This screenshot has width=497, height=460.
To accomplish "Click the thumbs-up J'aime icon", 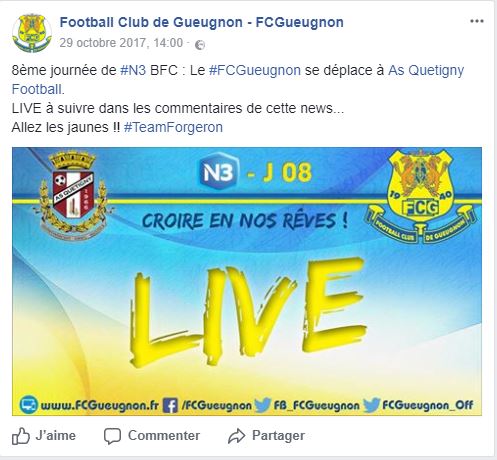I will point(21,436).
